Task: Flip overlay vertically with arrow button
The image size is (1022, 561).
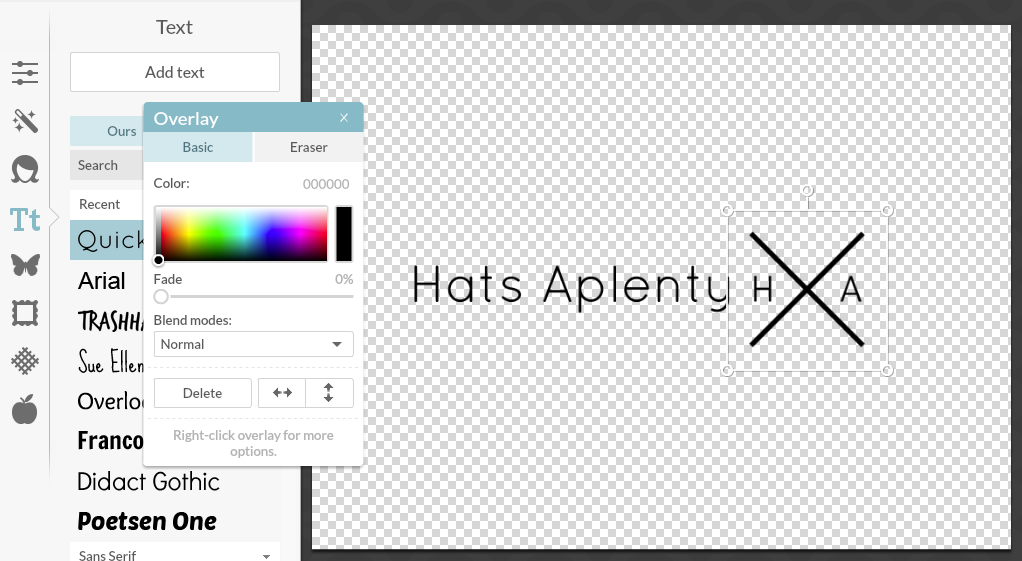Action: [329, 393]
